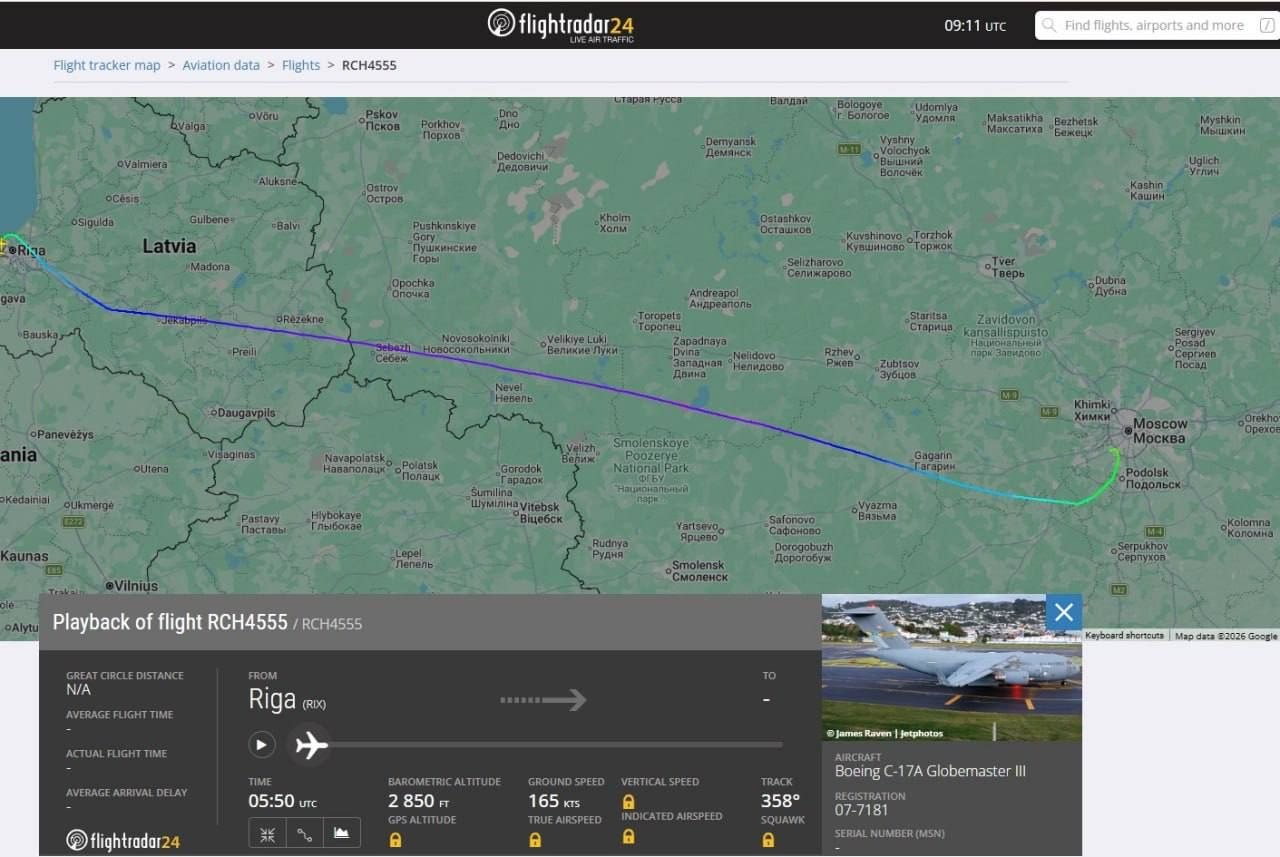Open the Aviation data breadcrumb link

pos(221,65)
